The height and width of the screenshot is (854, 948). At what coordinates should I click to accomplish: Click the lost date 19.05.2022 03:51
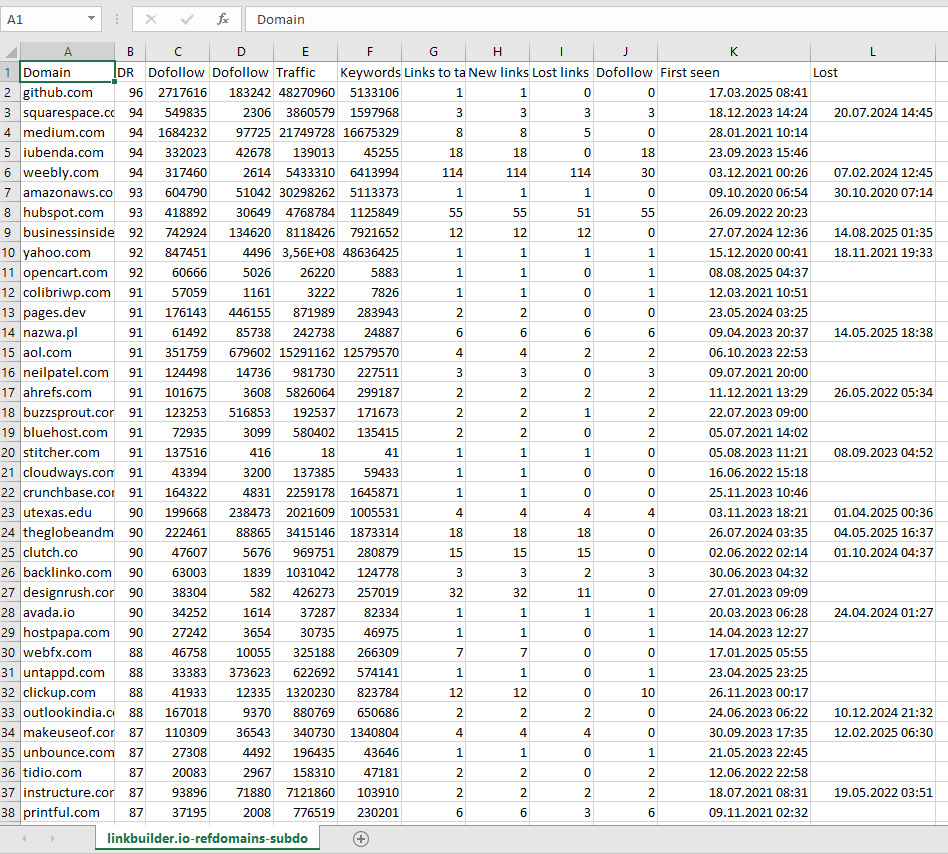click(872, 792)
